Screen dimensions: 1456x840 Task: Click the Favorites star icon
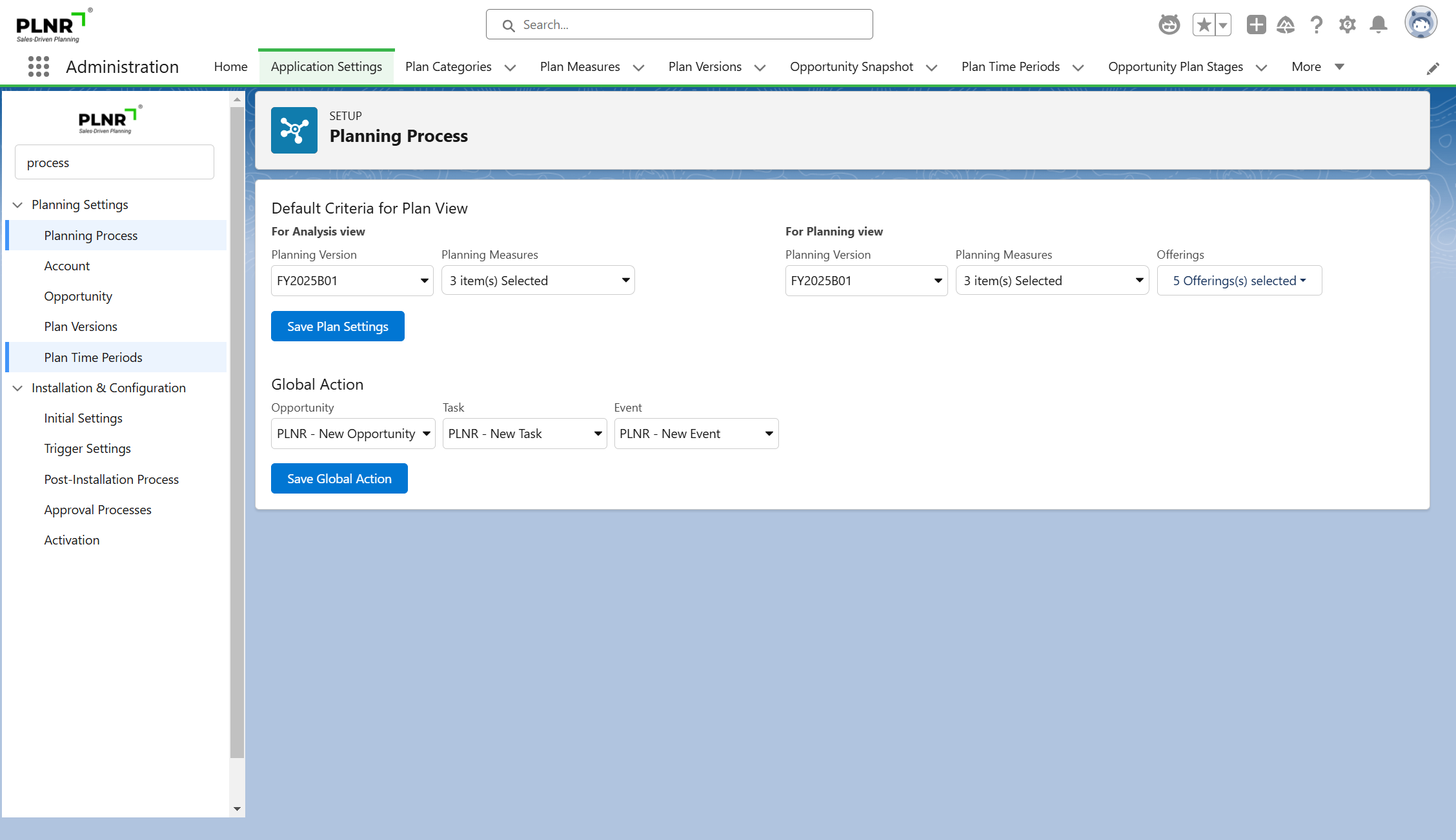pyautogui.click(x=1204, y=25)
